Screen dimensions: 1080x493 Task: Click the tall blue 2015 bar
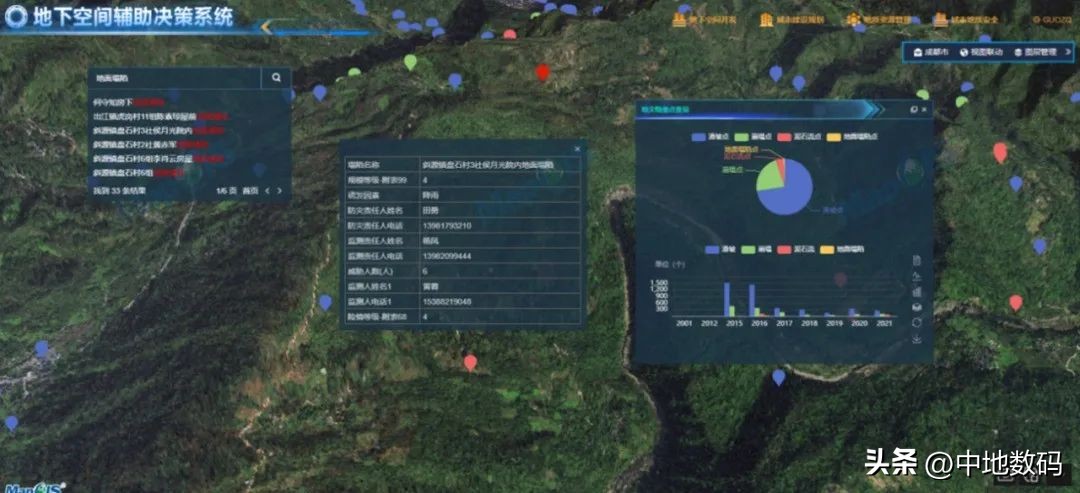[x=727, y=299]
